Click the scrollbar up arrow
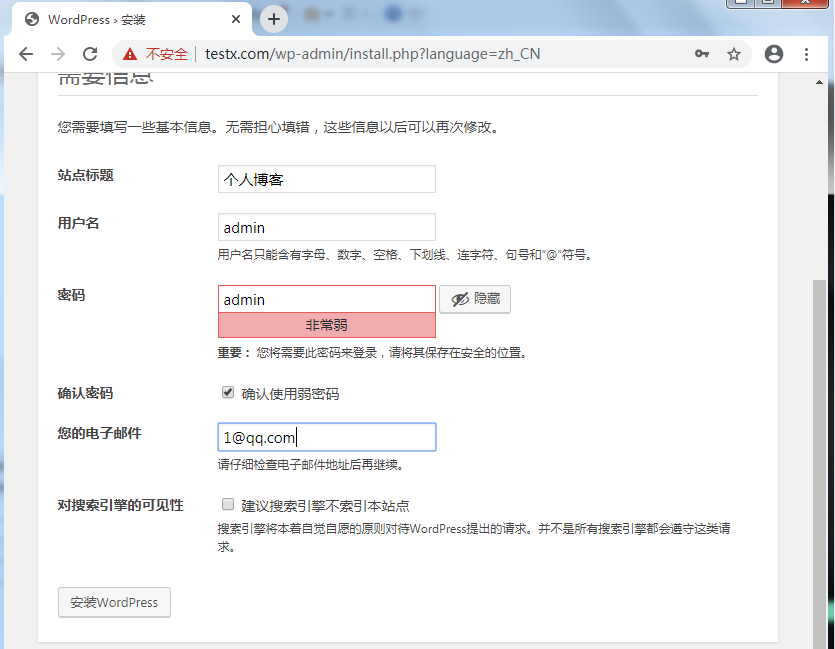The height and width of the screenshot is (649, 835). point(819,83)
